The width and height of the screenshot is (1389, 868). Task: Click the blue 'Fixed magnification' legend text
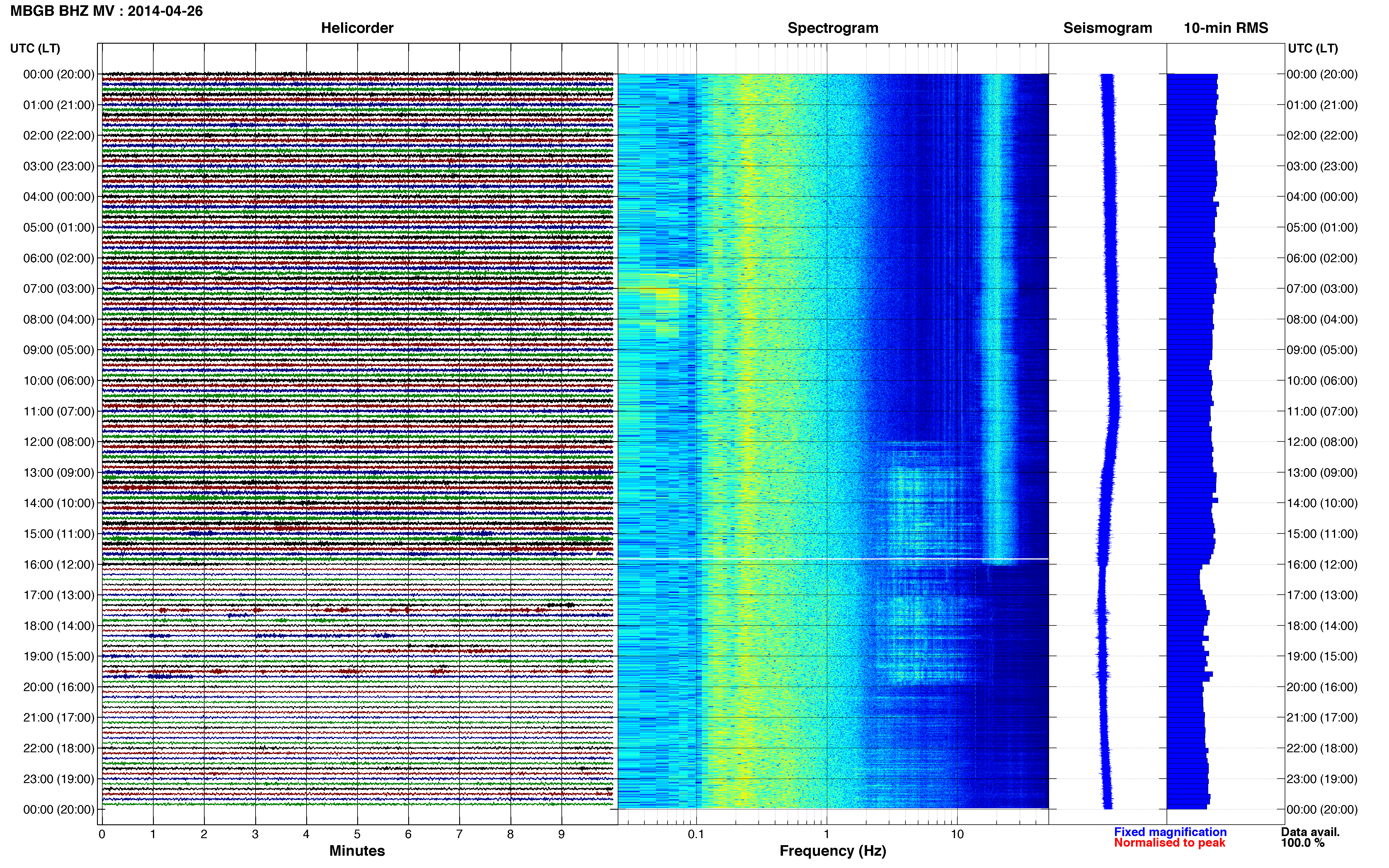pyautogui.click(x=1170, y=832)
